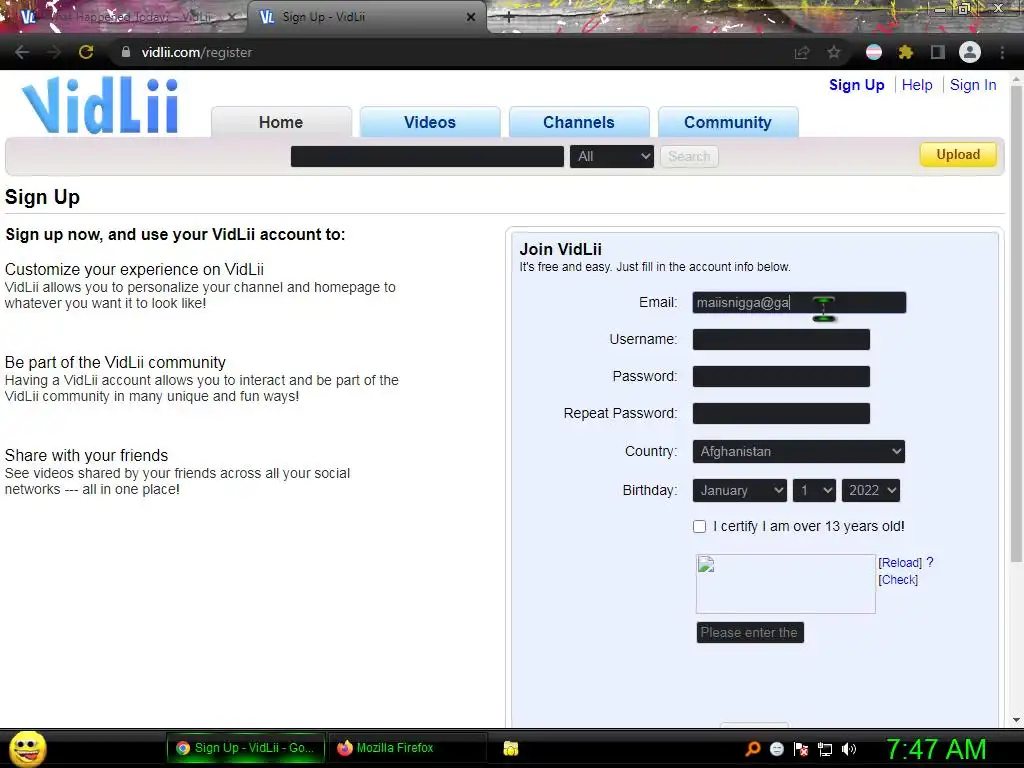This screenshot has height=768, width=1024.
Task: Focus the Password input field
Action: 781,377
